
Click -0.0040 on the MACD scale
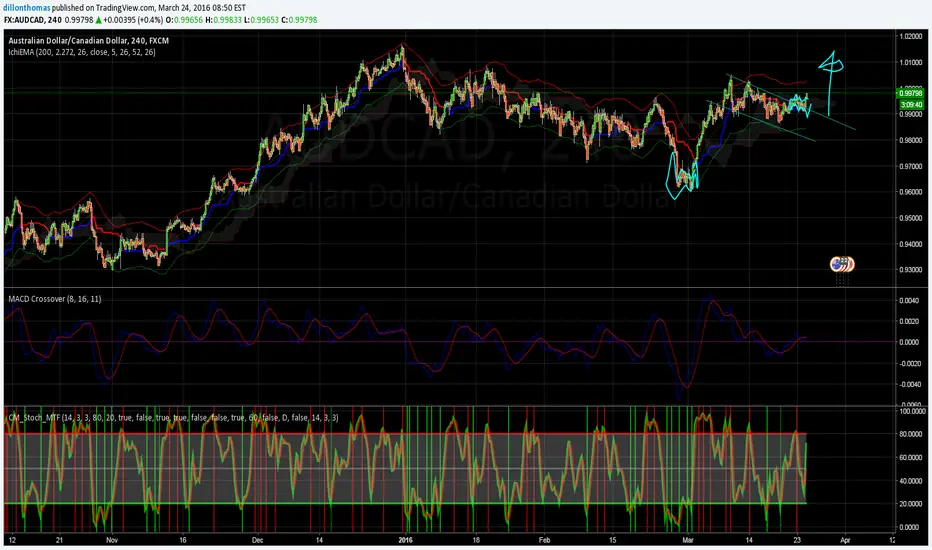(x=911, y=384)
